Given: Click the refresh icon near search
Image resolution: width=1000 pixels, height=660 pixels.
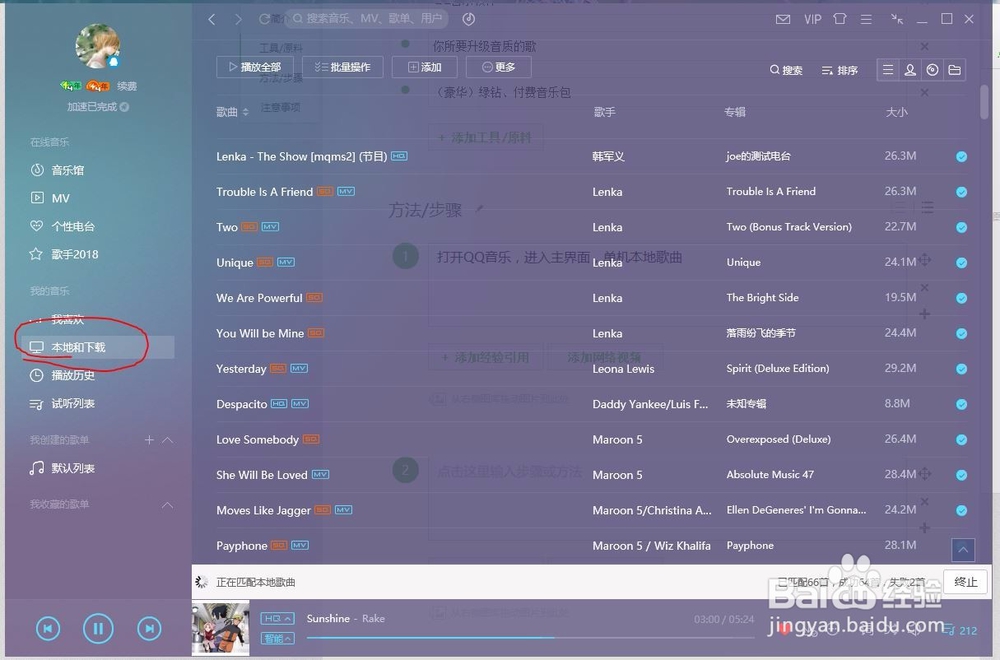Looking at the screenshot, I should pyautogui.click(x=264, y=19).
